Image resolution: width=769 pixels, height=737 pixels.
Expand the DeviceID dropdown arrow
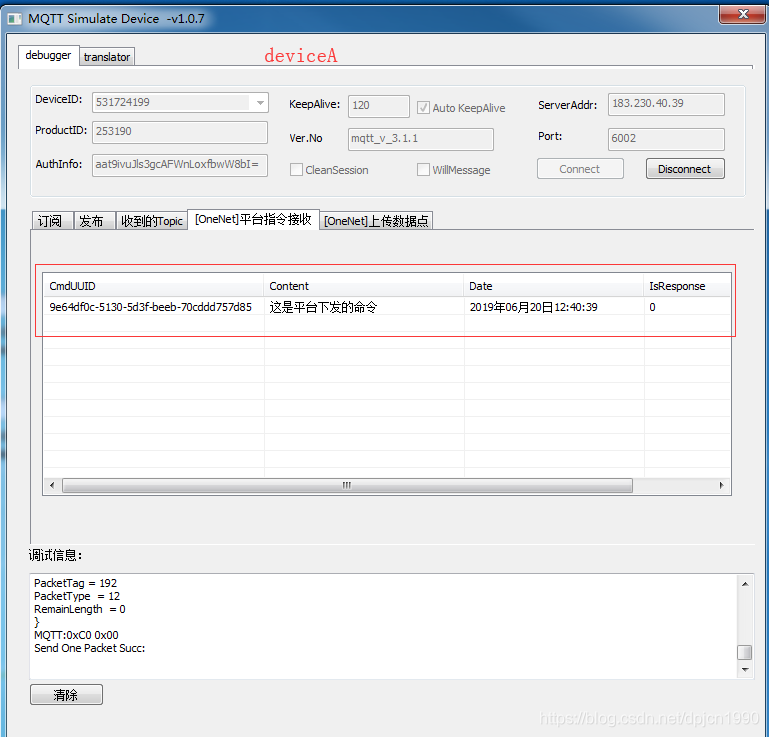pos(260,102)
